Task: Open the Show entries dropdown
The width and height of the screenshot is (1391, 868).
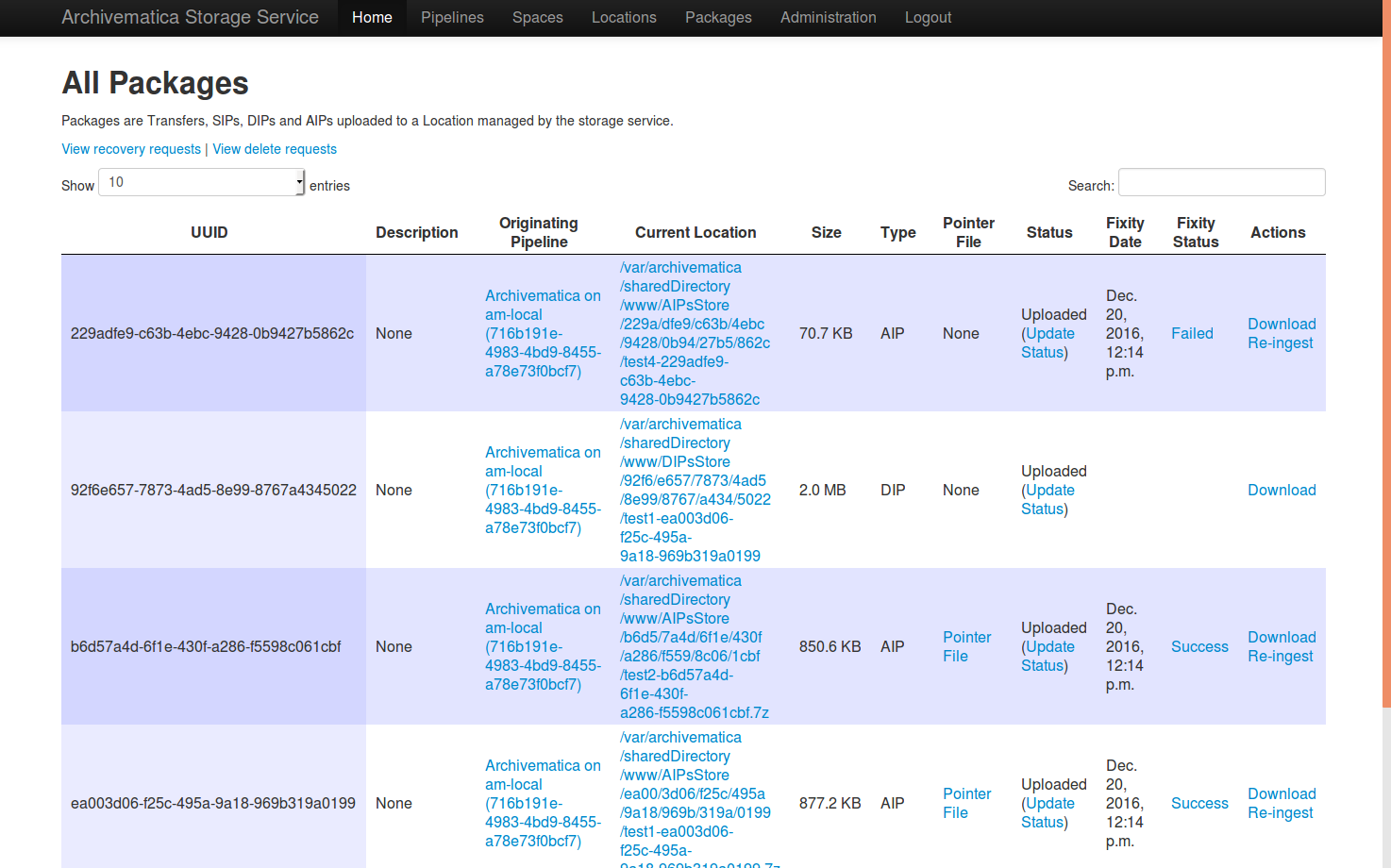Action: 201,182
